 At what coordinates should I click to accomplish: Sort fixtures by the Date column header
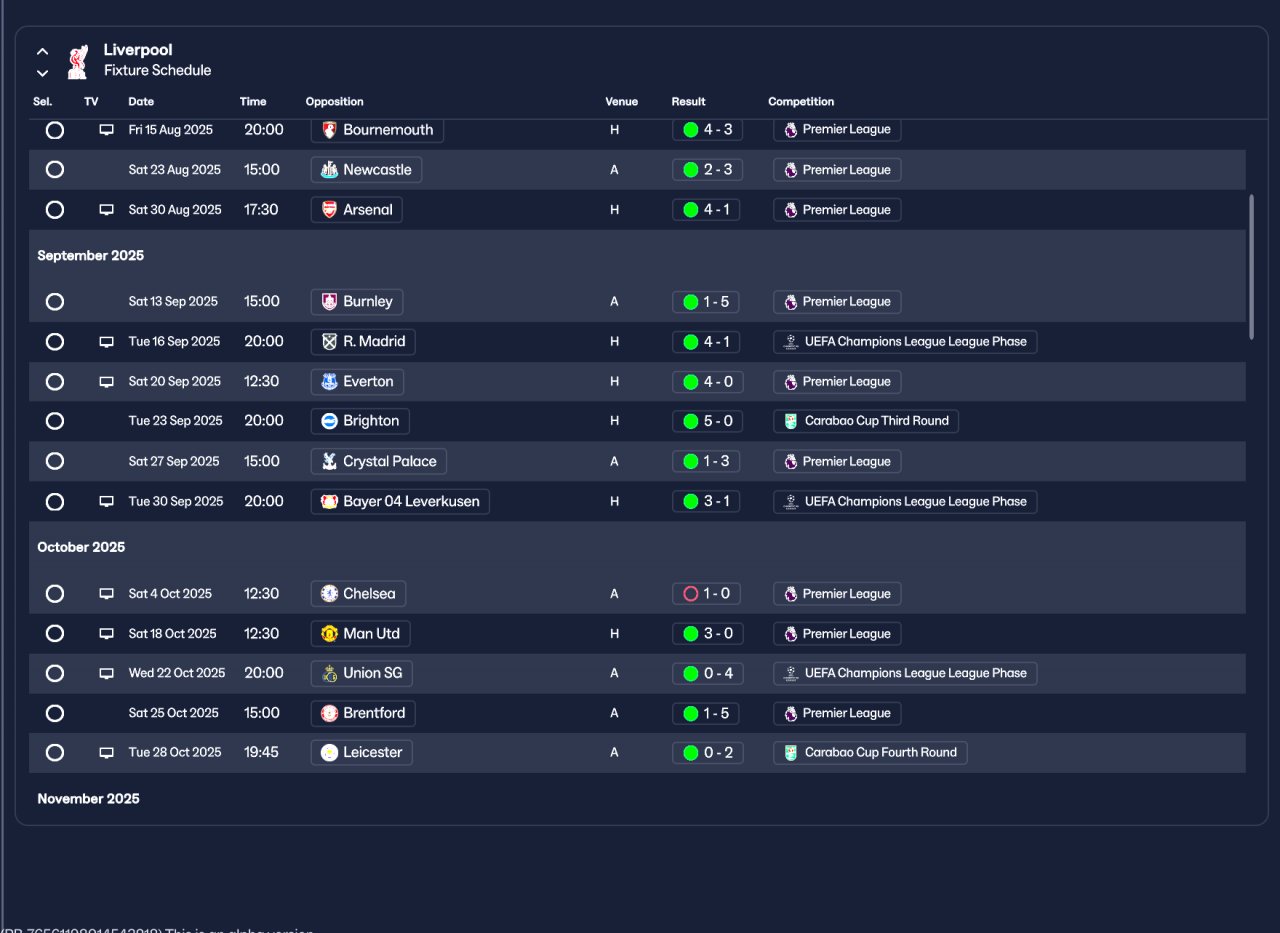tap(141, 102)
